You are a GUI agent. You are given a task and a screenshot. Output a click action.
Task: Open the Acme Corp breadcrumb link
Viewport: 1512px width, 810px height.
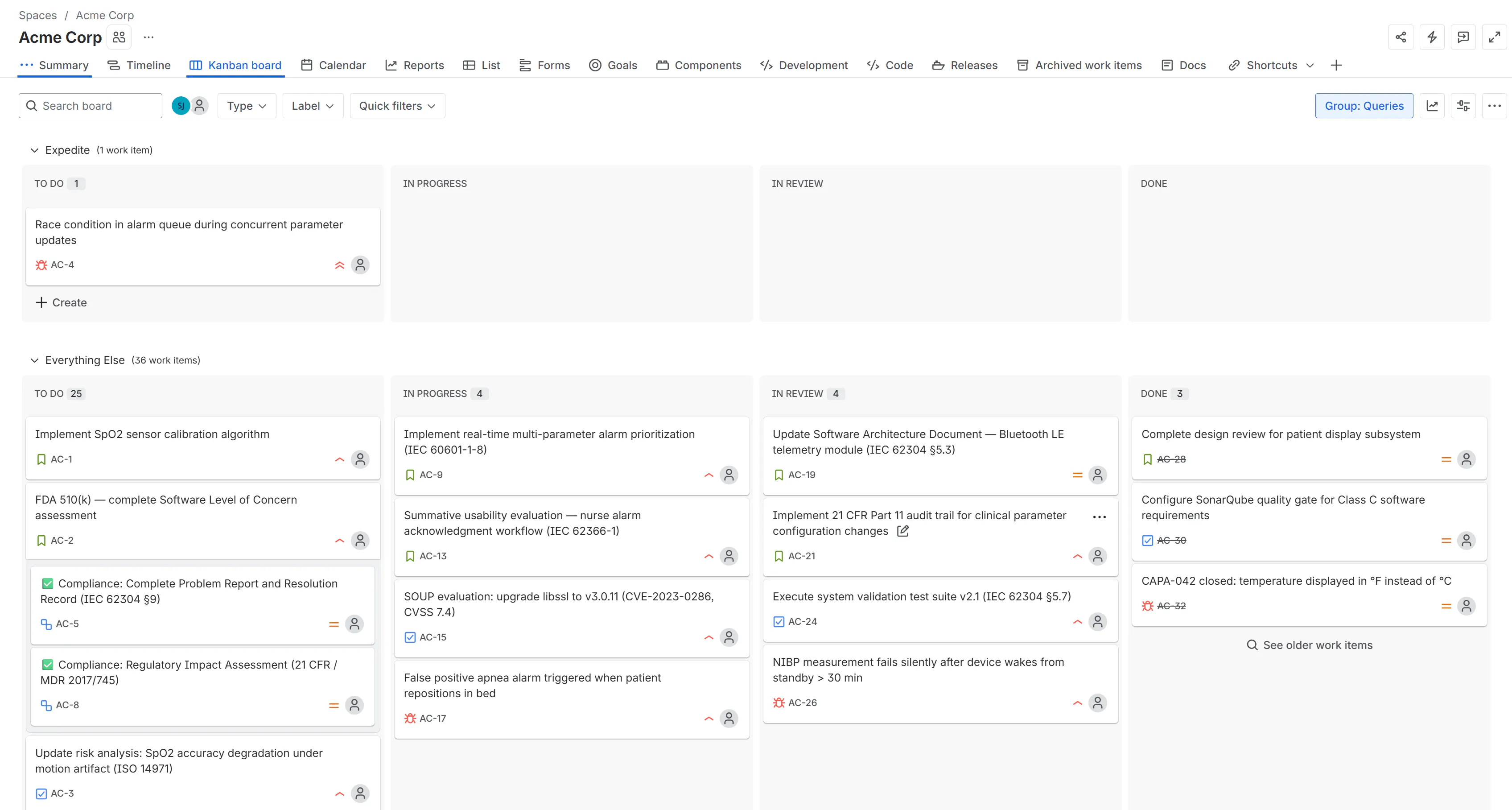coord(104,15)
